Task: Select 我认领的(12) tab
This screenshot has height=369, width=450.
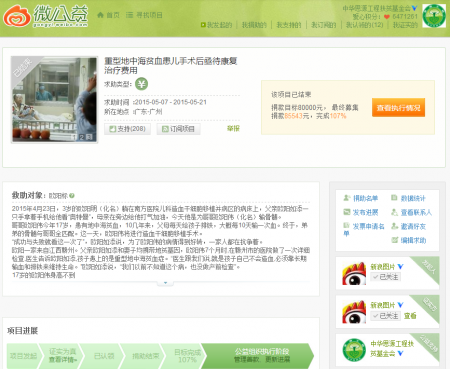Action: click(x=364, y=25)
